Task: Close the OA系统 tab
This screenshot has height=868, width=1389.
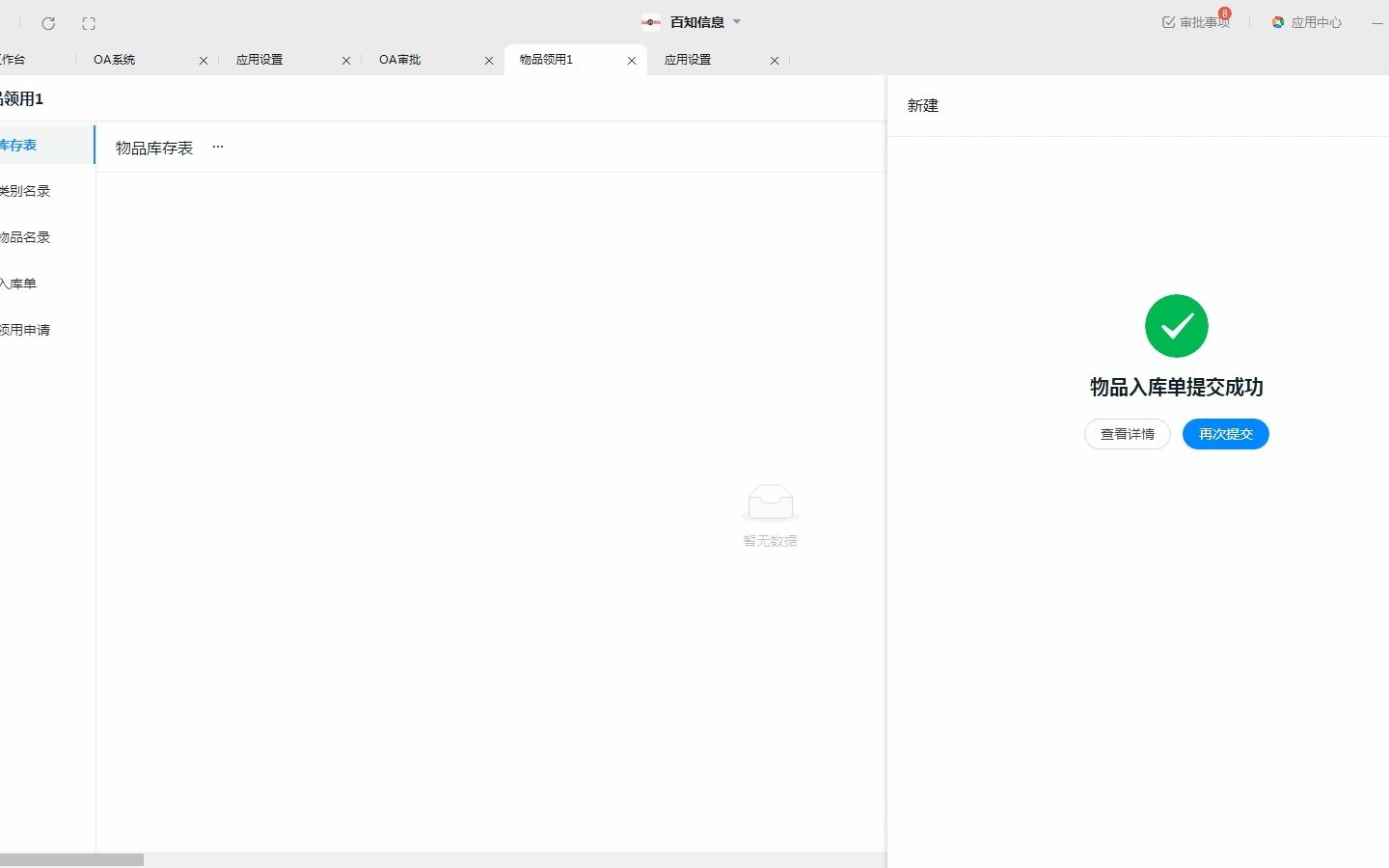Action: click(204, 61)
